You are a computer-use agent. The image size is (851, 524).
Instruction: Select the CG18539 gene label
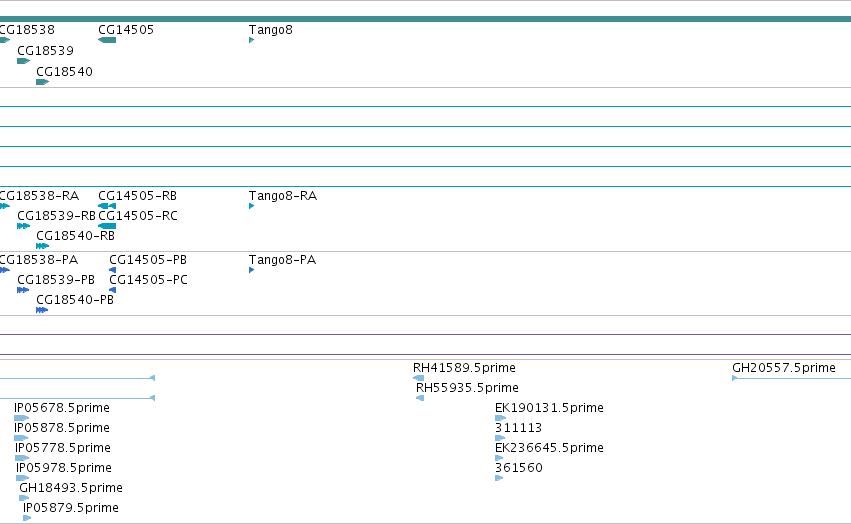(46, 50)
